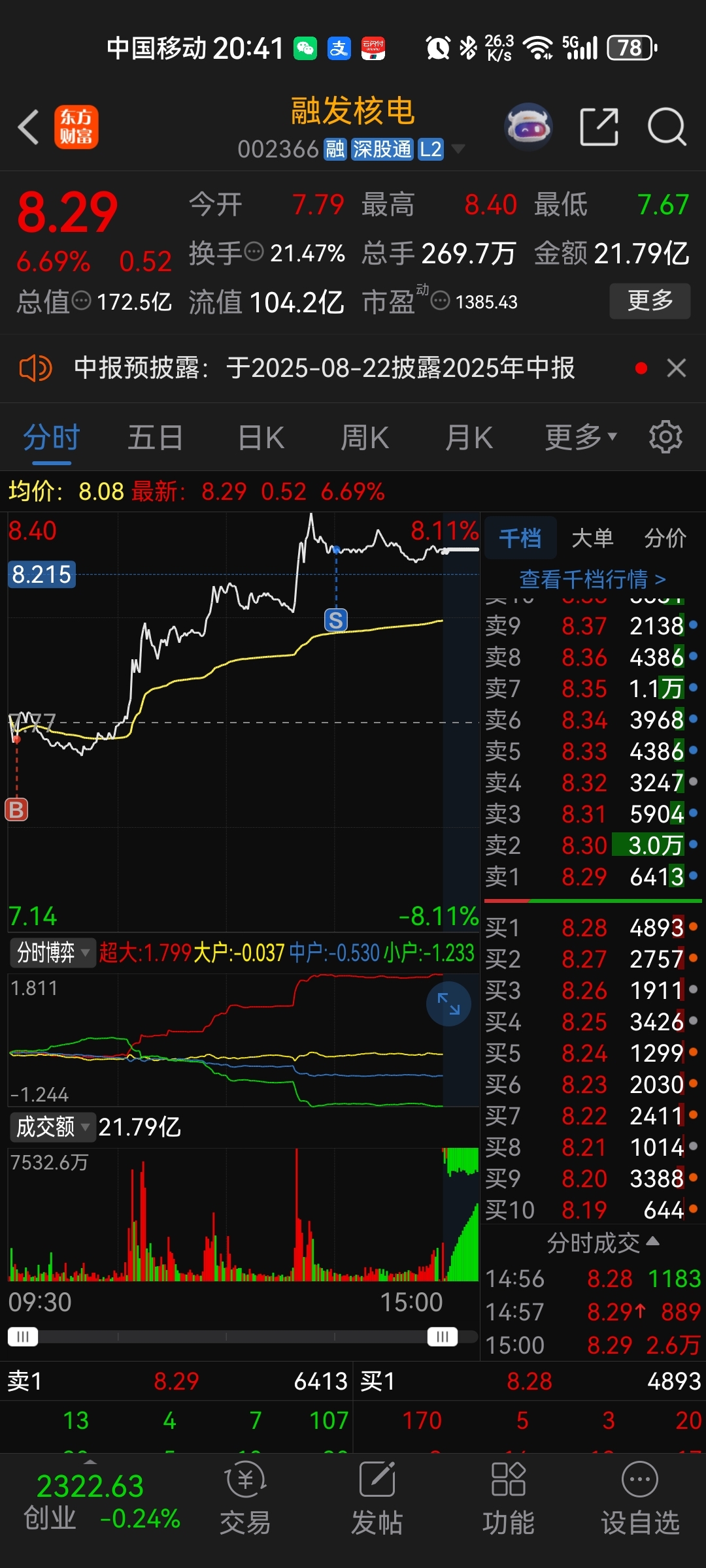Tap the share export icon

[599, 127]
